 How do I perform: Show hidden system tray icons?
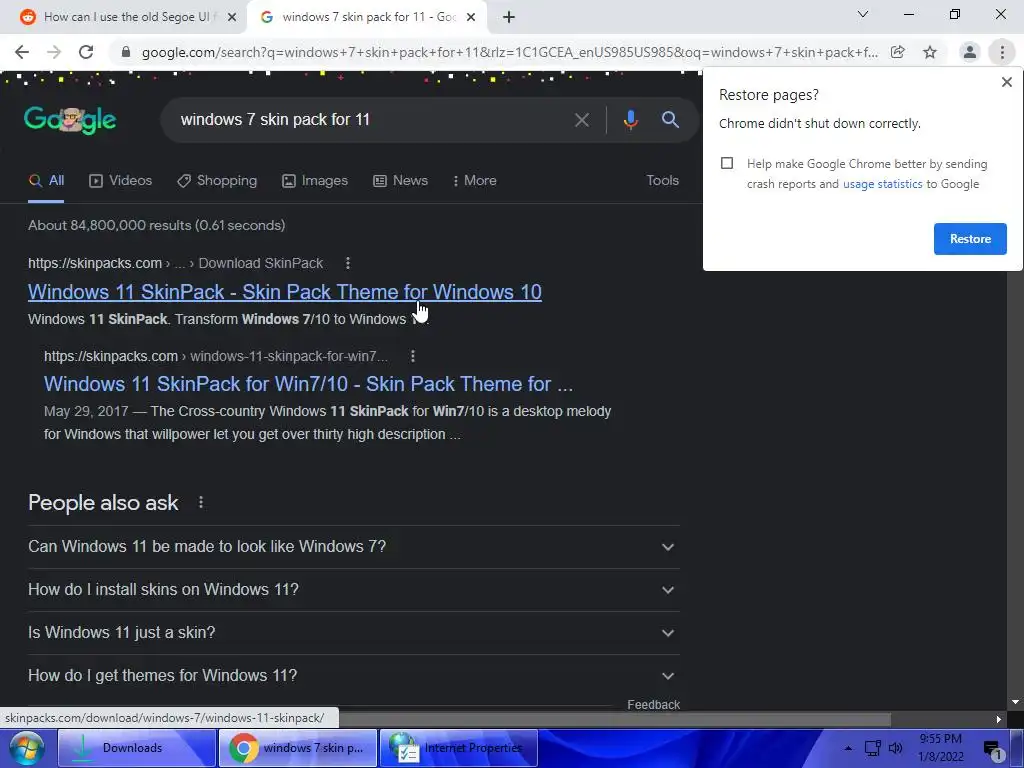[848, 748]
